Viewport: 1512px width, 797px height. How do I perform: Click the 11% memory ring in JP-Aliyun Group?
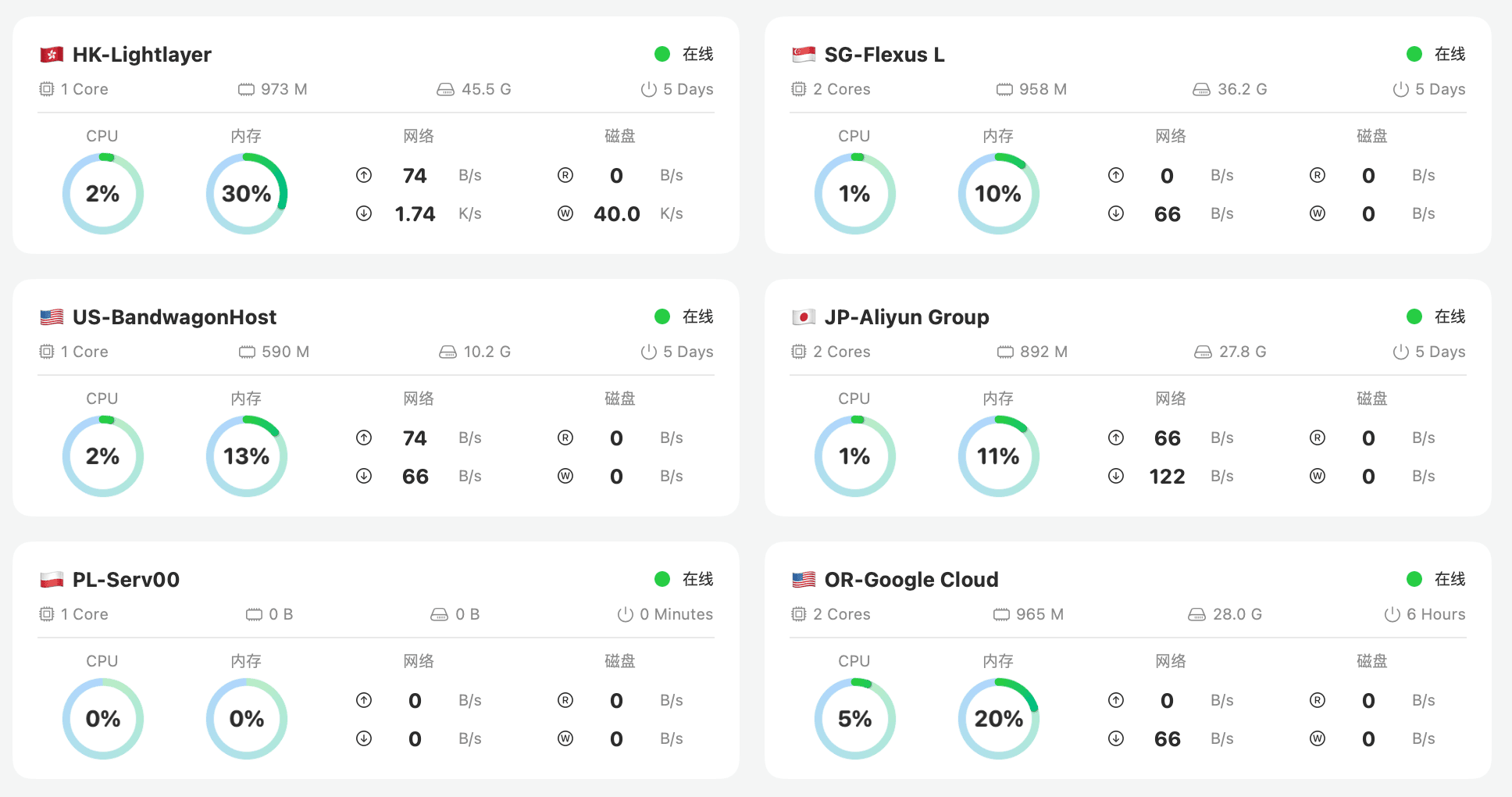[999, 456]
